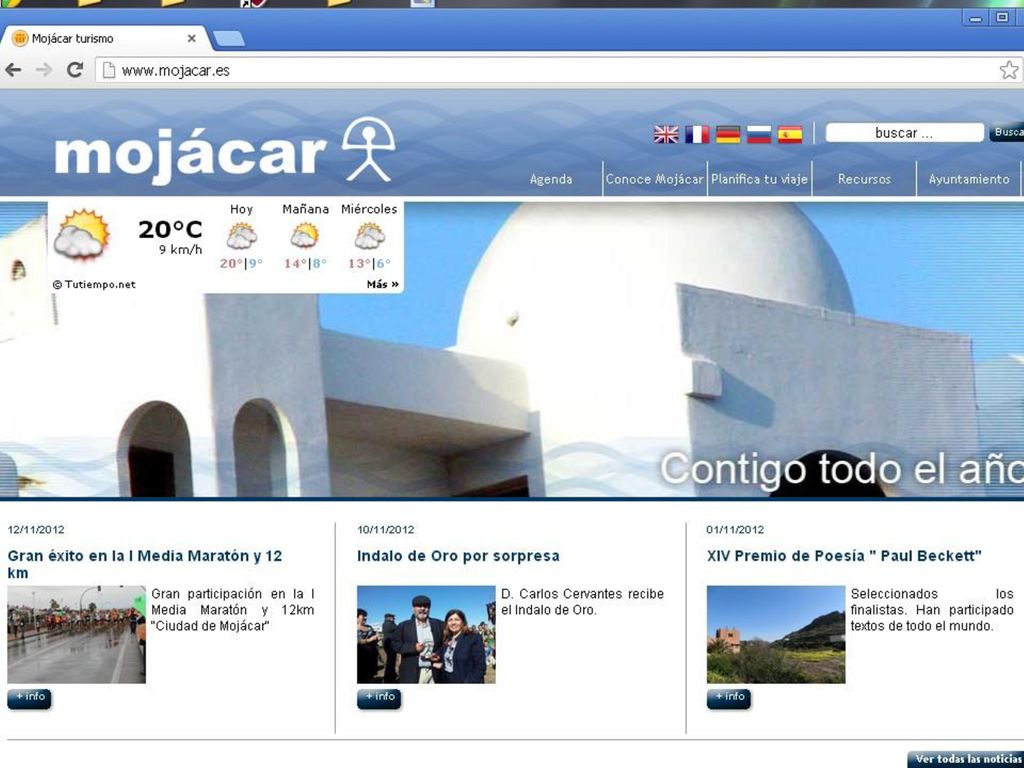The height and width of the screenshot is (768, 1024).
Task: Go back with the browser back arrow
Action: click(13, 69)
